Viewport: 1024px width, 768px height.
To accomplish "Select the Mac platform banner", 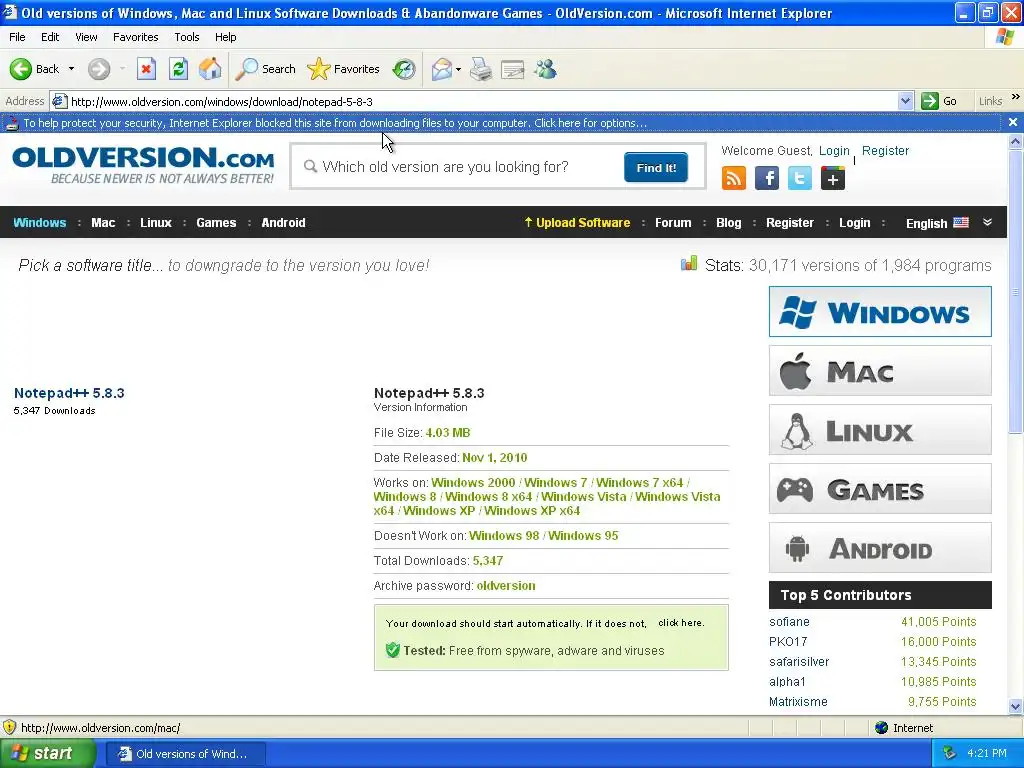I will (880, 370).
